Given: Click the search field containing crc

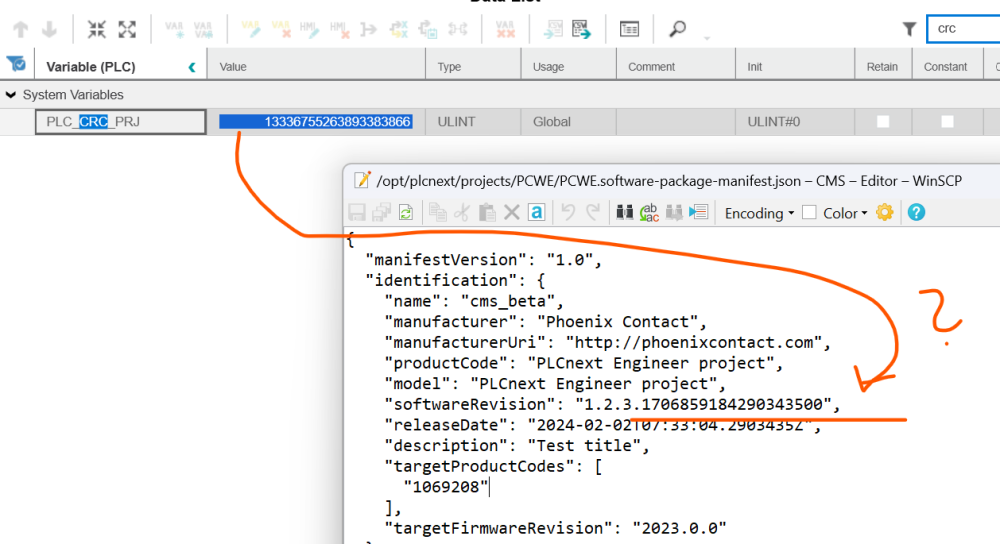Looking at the screenshot, I should (964, 29).
